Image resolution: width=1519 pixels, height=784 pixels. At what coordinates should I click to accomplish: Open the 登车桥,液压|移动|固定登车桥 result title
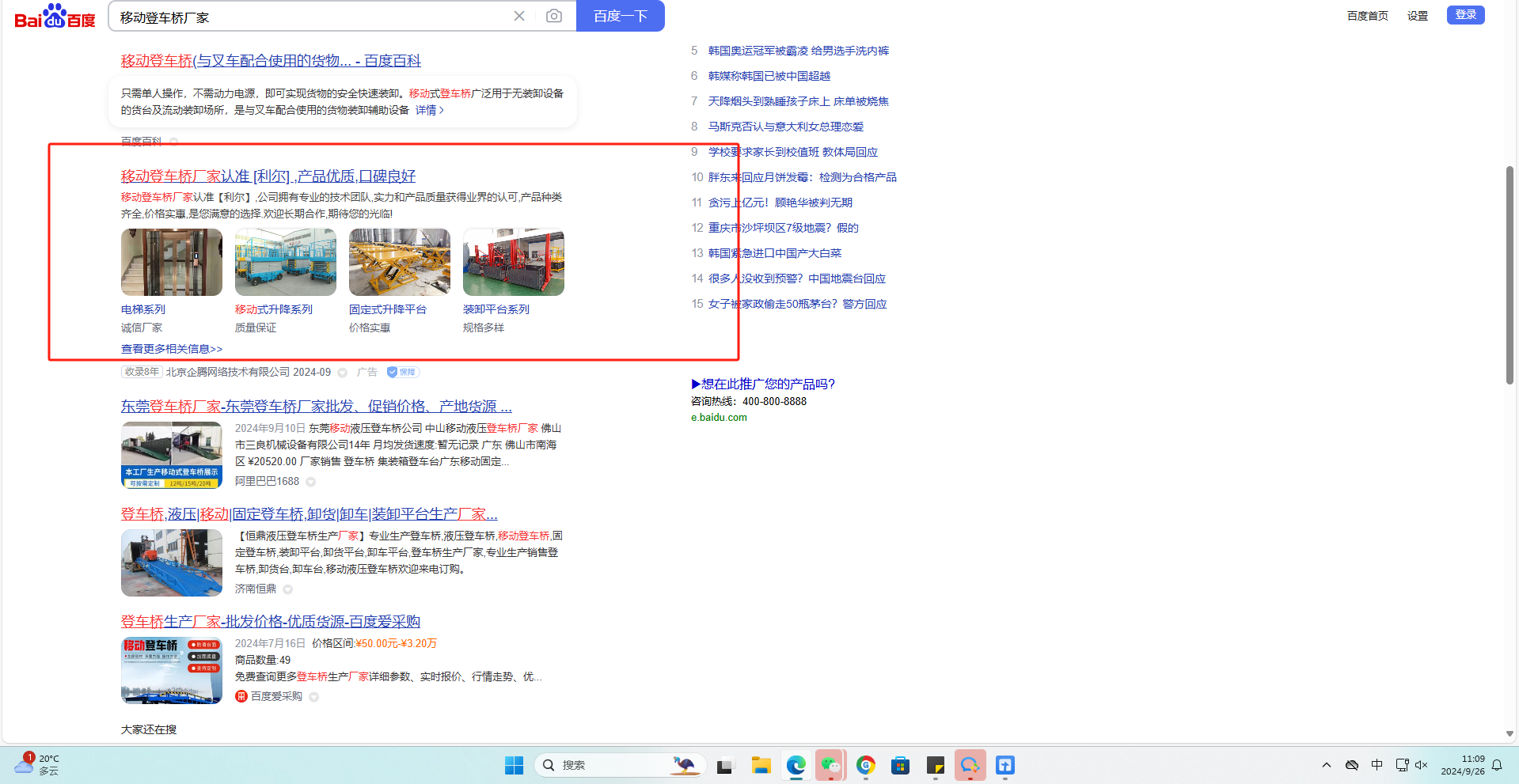coord(309,514)
